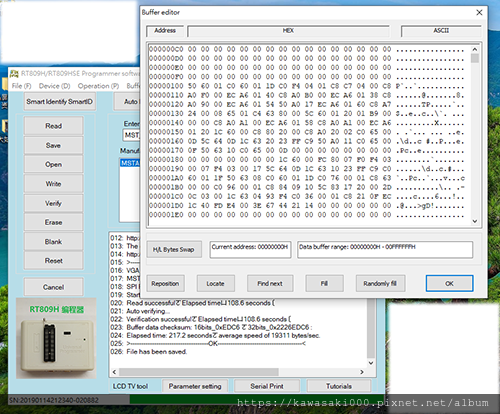Click log line 023 Buffer data checksum
The height and width of the screenshot is (414, 500).
click(x=211, y=327)
